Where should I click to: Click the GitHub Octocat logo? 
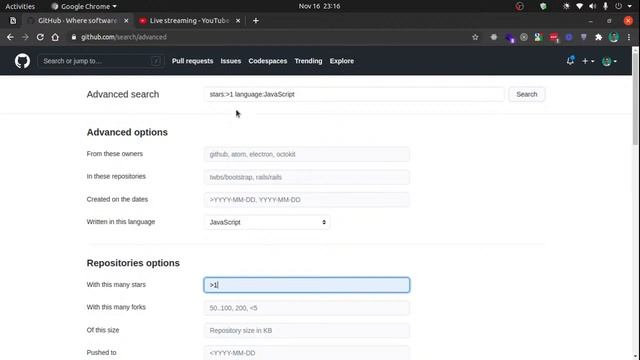tap(22, 61)
